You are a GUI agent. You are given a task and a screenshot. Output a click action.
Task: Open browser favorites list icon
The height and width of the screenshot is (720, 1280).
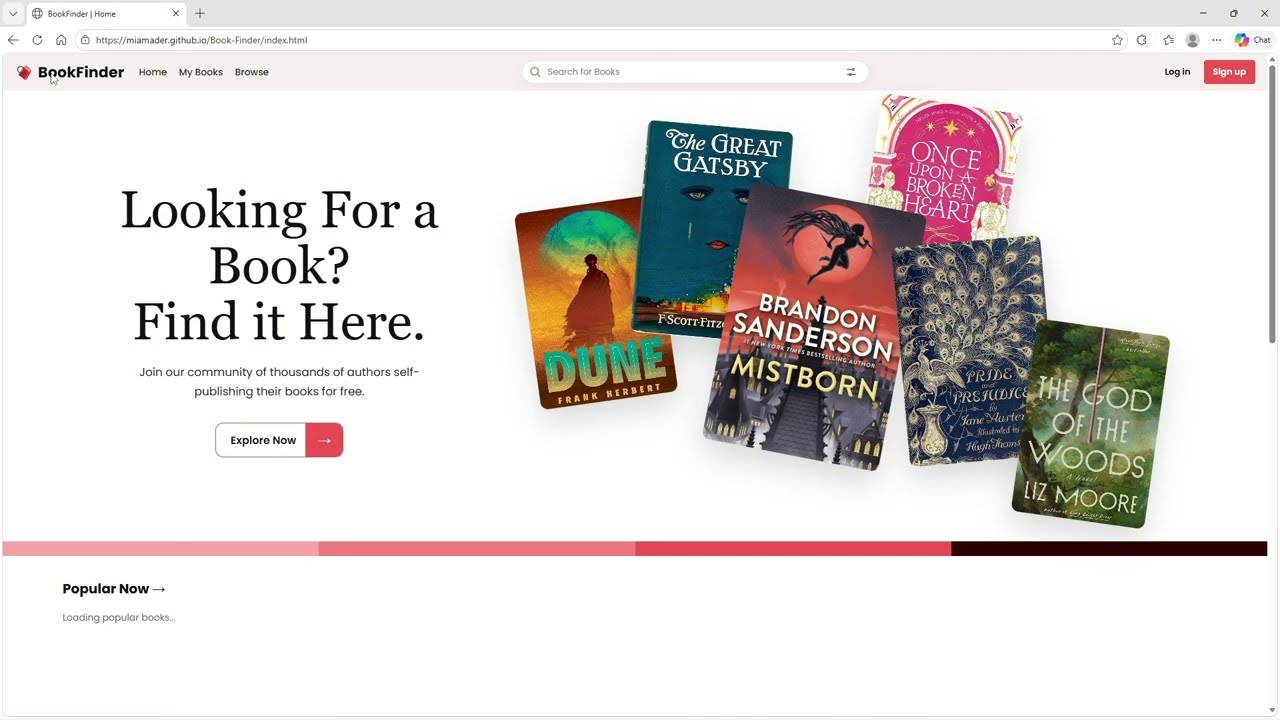coord(1168,40)
